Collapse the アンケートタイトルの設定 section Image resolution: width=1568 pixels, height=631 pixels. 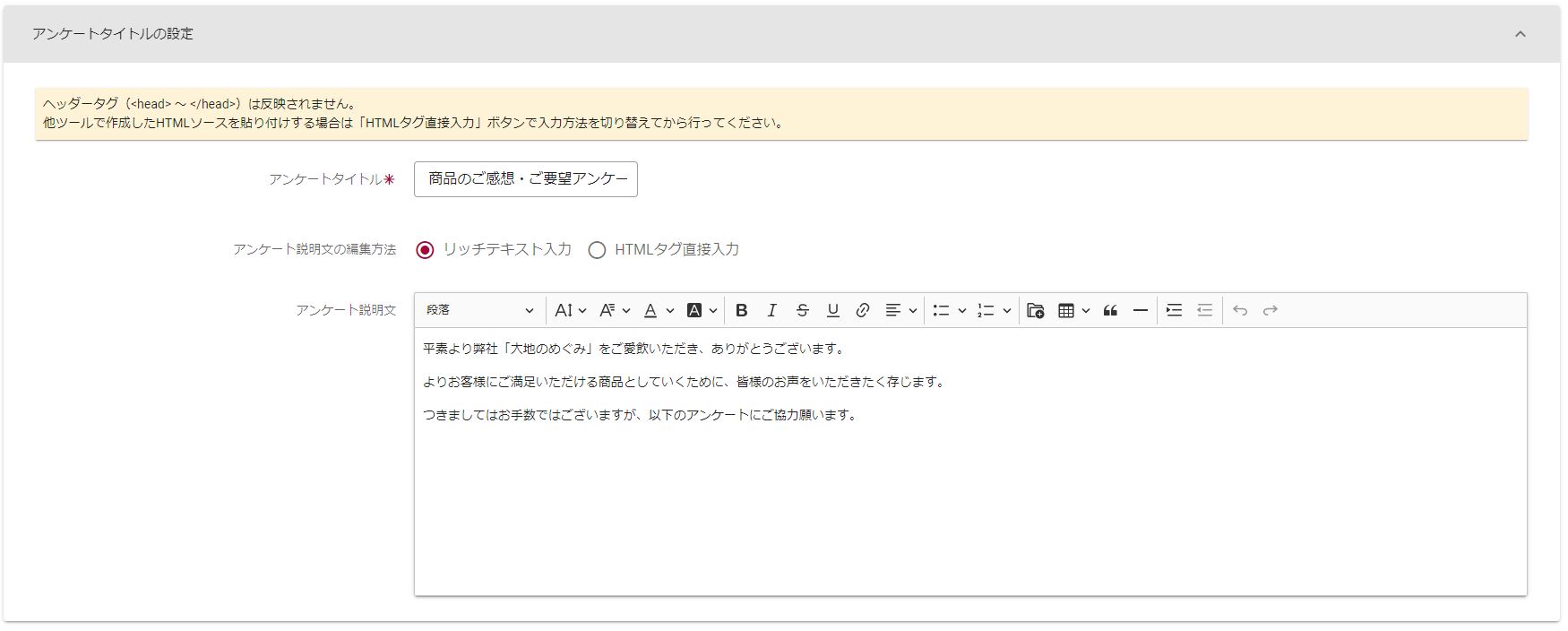pos(1520,34)
